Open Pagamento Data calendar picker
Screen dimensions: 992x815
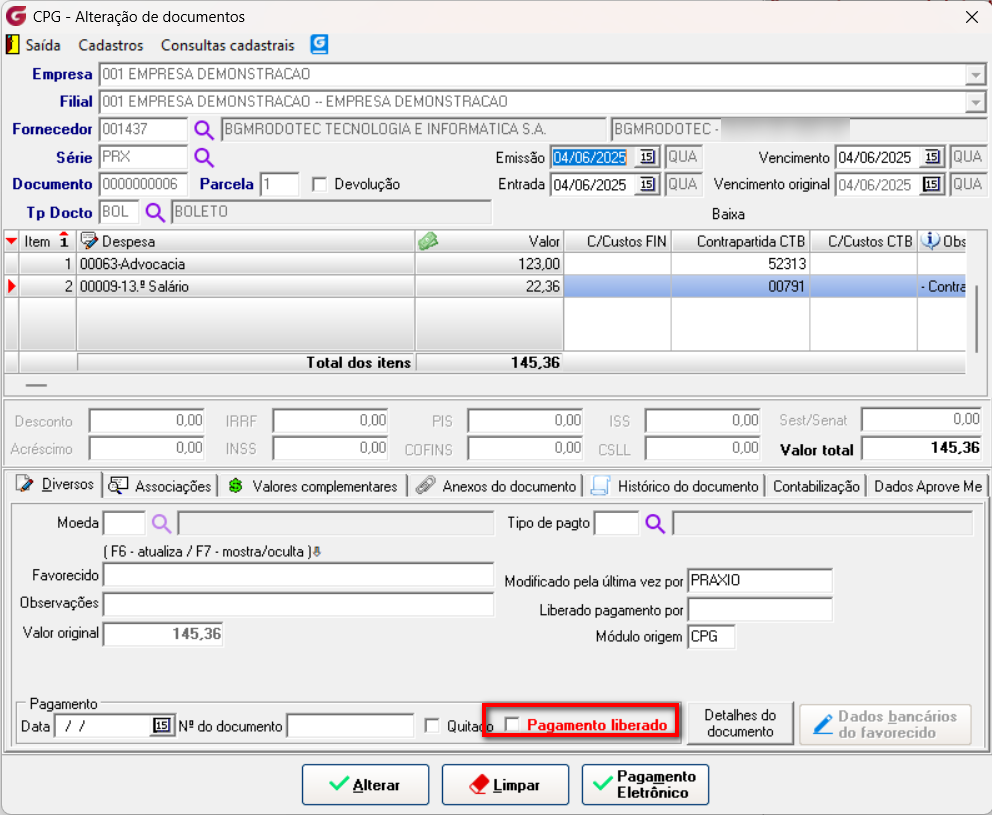pyautogui.click(x=161, y=725)
